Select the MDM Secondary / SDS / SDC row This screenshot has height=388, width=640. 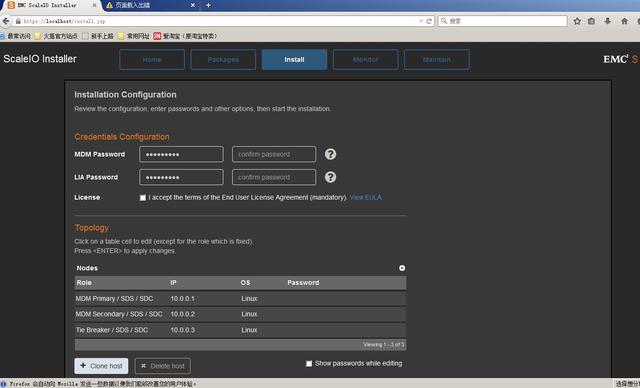tap(240, 314)
